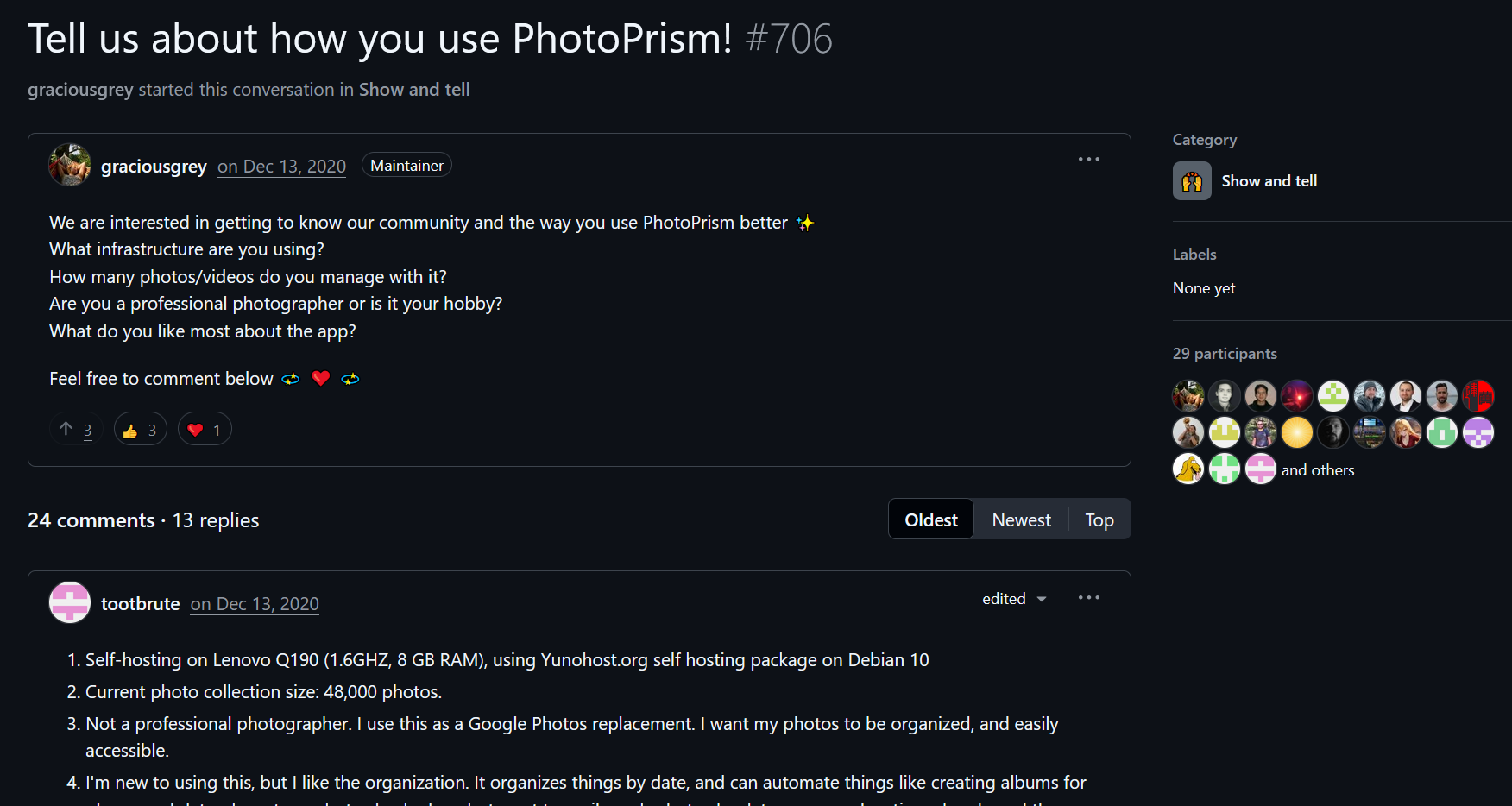Click the vote count under the upvote arrow
This screenshot has height=806, width=1512.
click(87, 430)
